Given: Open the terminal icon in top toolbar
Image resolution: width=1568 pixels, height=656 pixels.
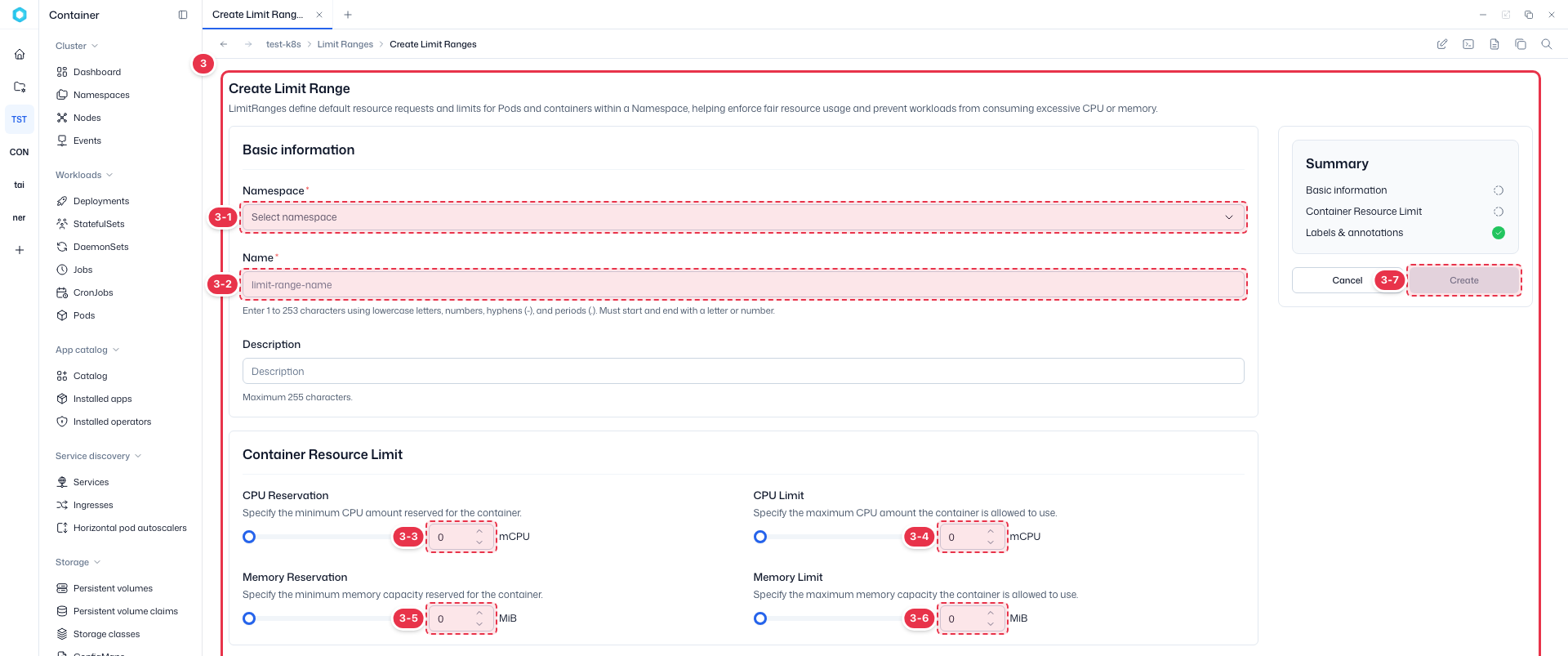Looking at the screenshot, I should point(1468,44).
